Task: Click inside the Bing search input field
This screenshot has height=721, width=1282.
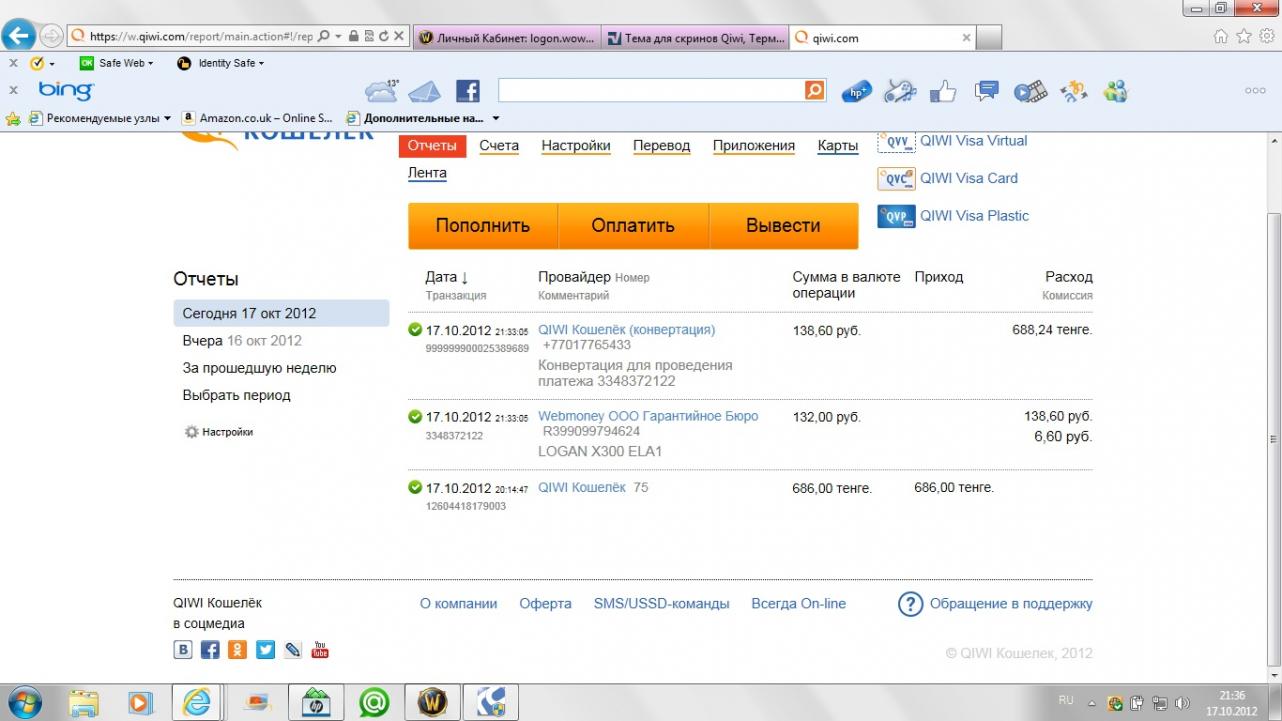Action: click(x=650, y=91)
